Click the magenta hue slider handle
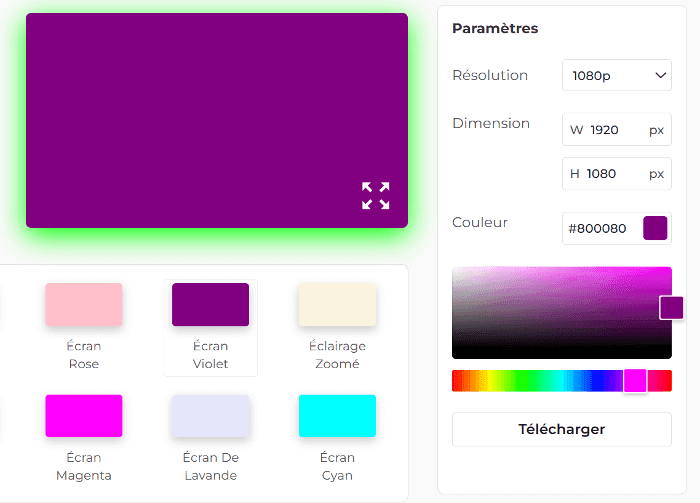The image size is (700, 503). (x=635, y=381)
